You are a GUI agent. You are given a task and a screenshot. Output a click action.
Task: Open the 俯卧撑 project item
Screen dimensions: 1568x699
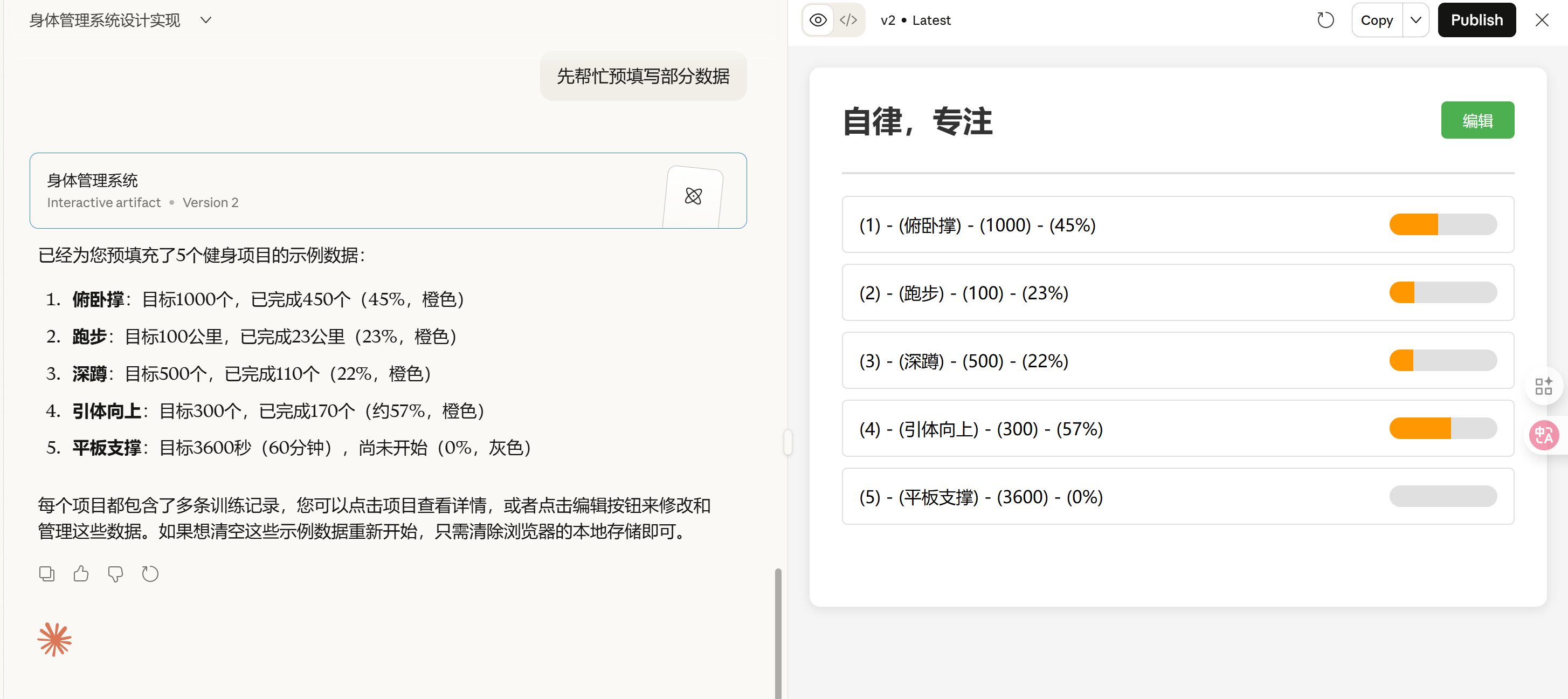(x=1177, y=225)
